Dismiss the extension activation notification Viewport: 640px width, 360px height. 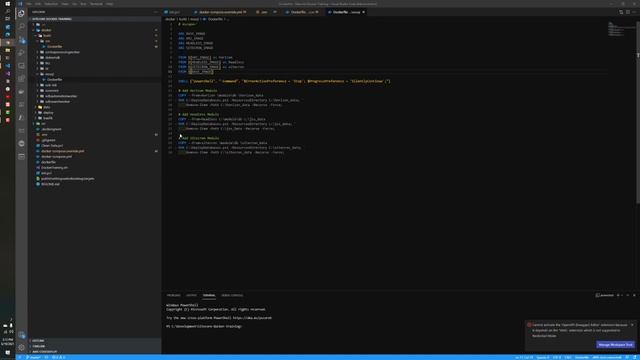(x=632, y=325)
